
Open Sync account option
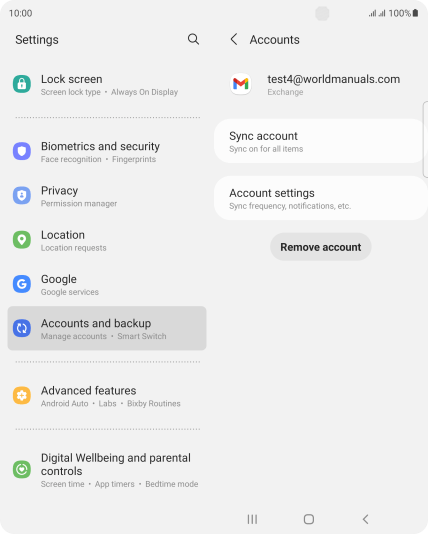point(321,141)
